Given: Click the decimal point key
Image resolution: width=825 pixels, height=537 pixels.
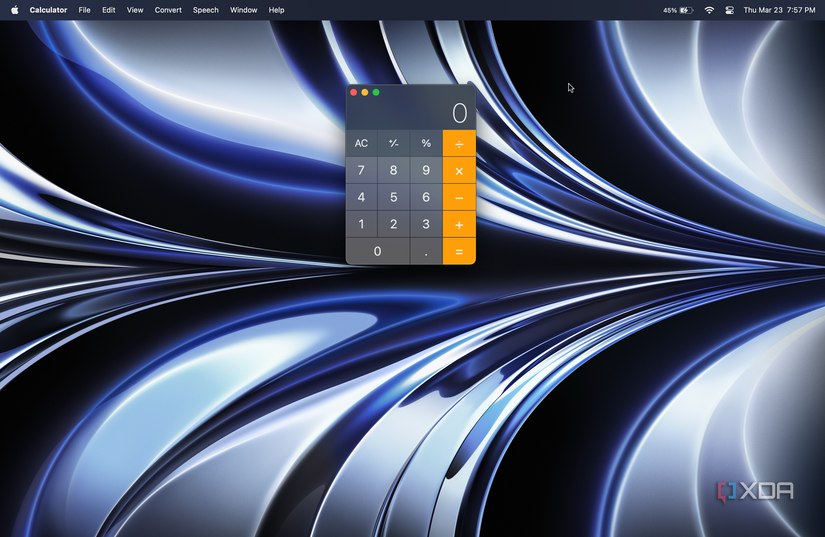Looking at the screenshot, I should pyautogui.click(x=426, y=251).
